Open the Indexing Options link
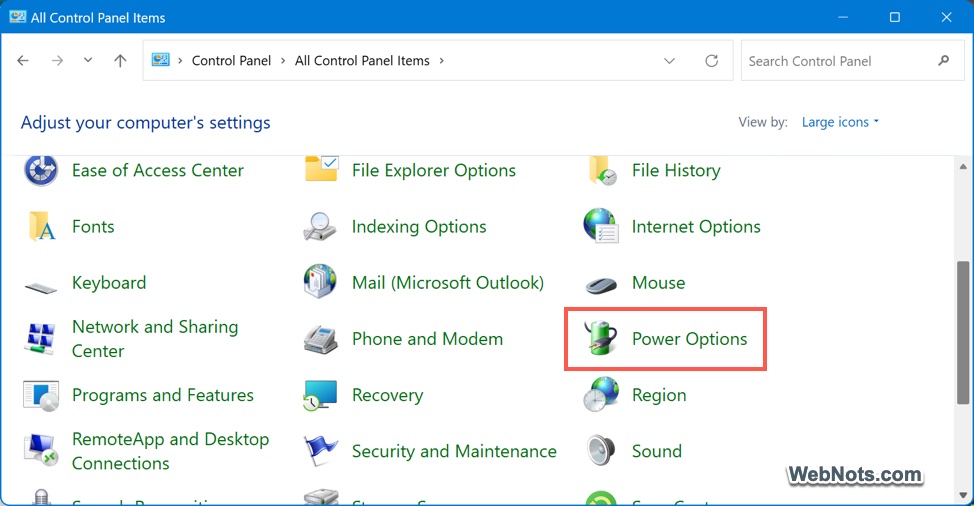Viewport: 974px width, 506px height. point(419,227)
